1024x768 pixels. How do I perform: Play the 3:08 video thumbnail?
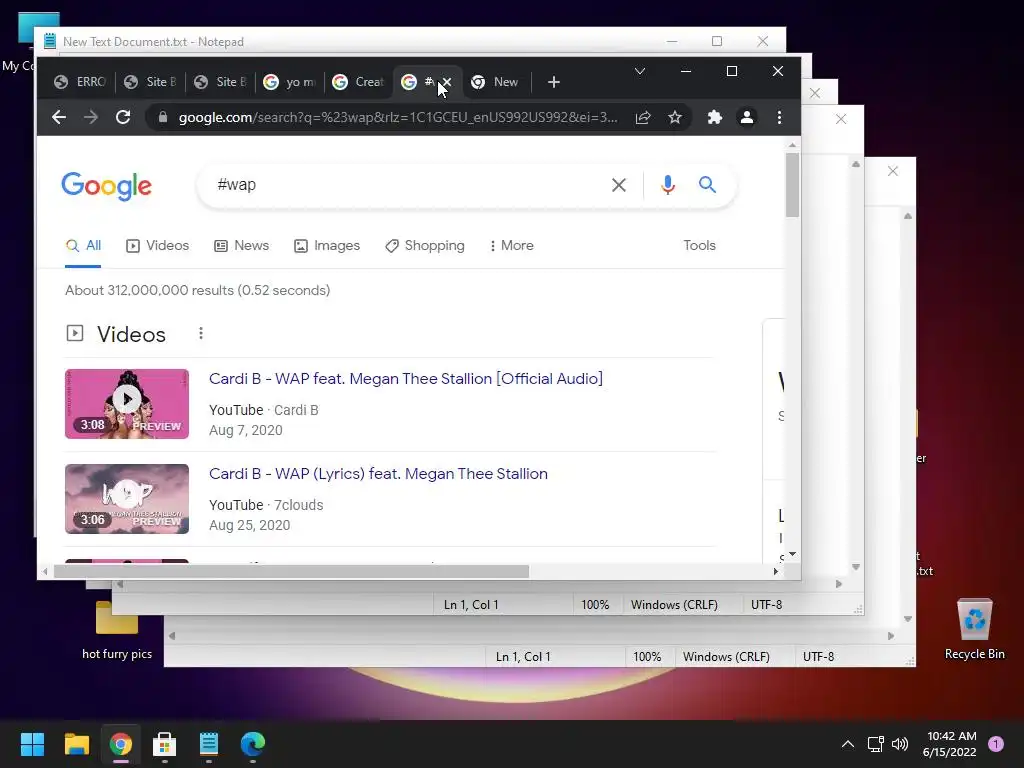point(127,404)
